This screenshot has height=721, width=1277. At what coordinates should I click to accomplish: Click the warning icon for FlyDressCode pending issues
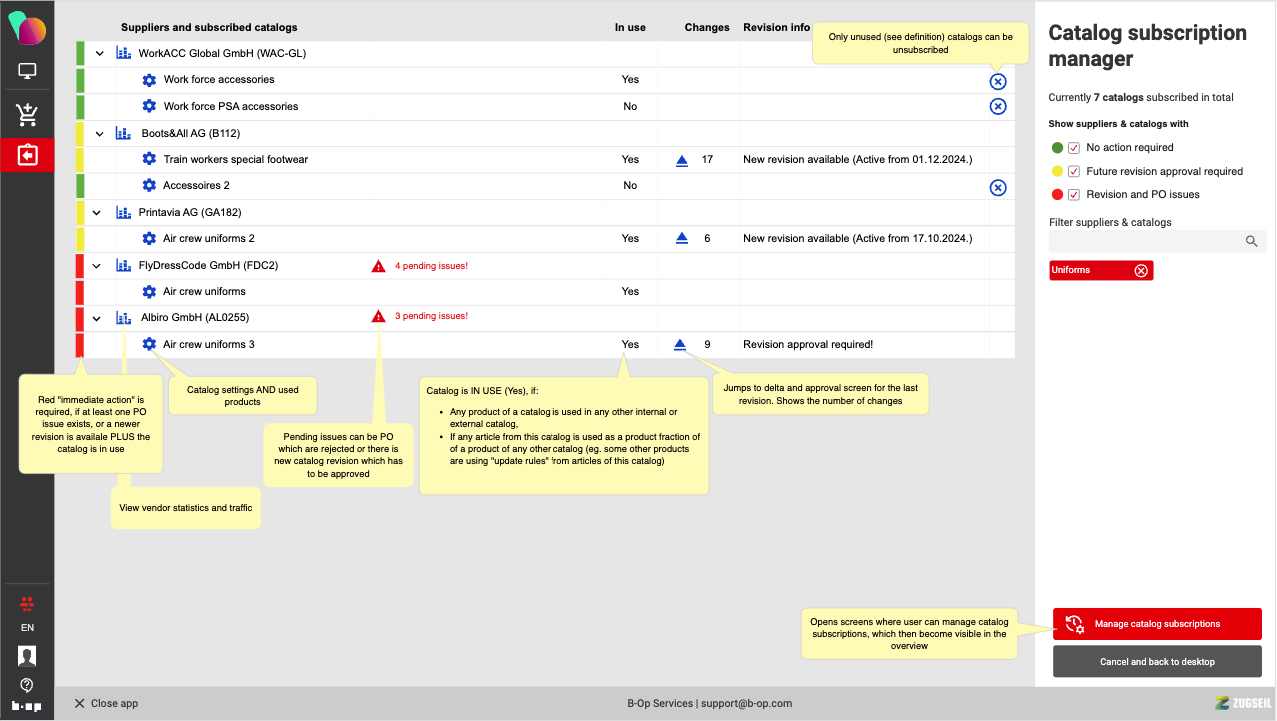point(378,266)
